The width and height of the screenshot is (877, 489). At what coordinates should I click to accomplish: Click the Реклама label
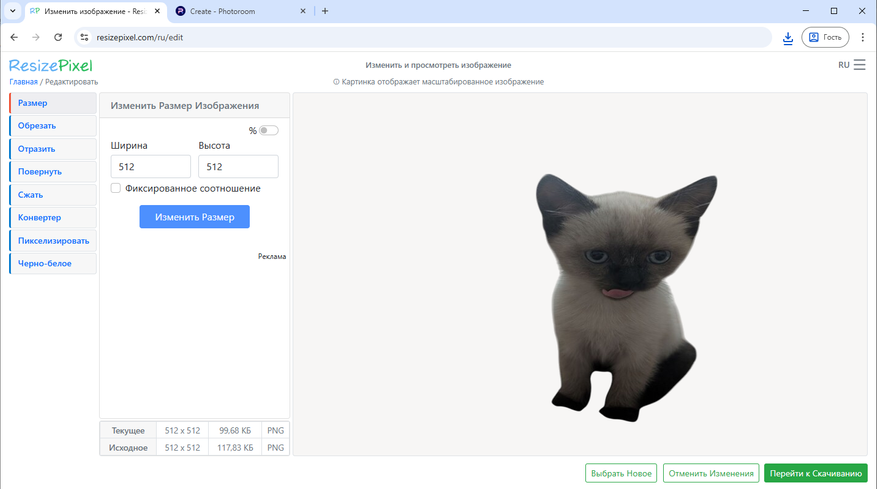(x=272, y=256)
